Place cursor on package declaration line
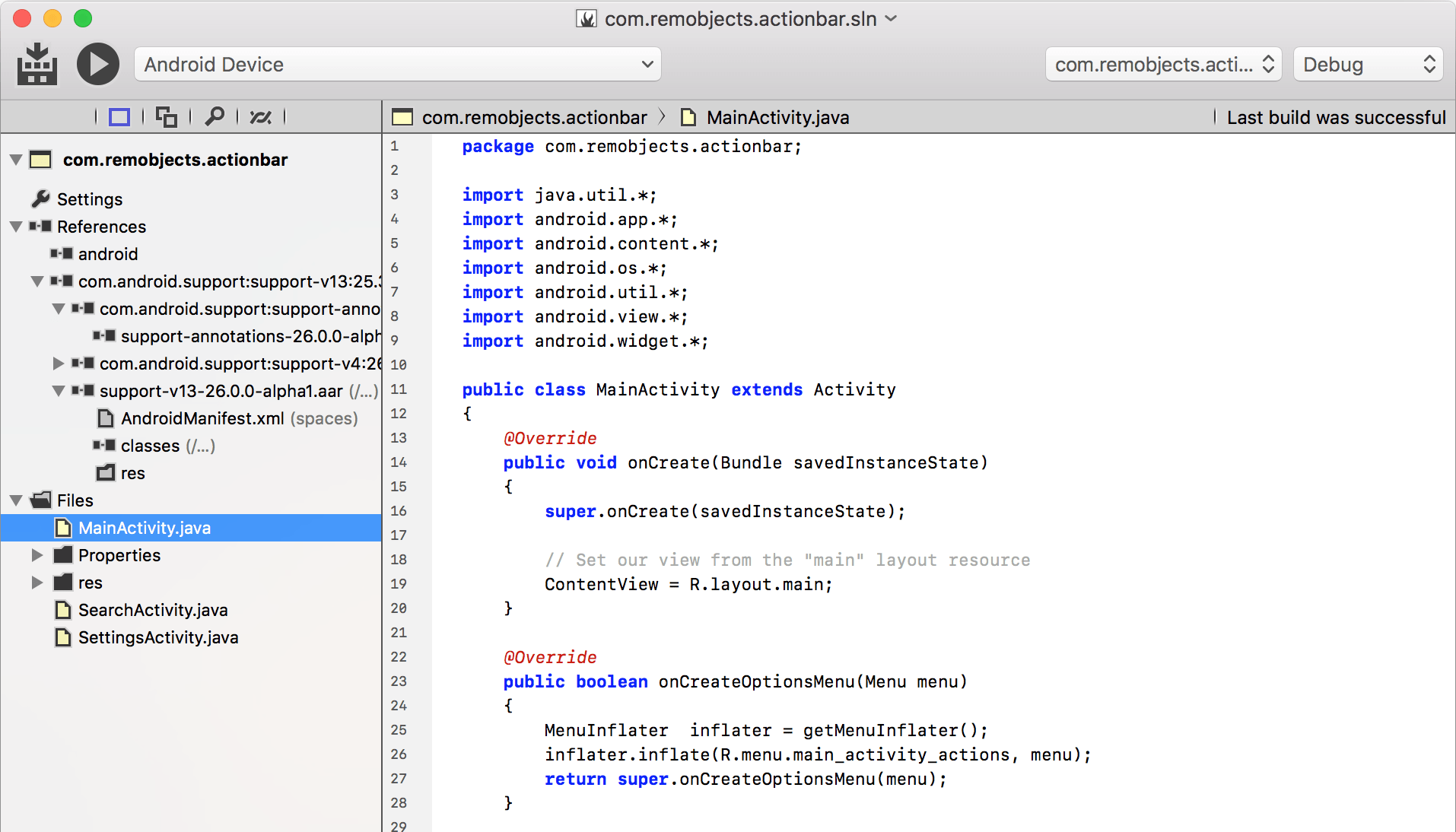Image resolution: width=1456 pixels, height=832 pixels. point(631,146)
